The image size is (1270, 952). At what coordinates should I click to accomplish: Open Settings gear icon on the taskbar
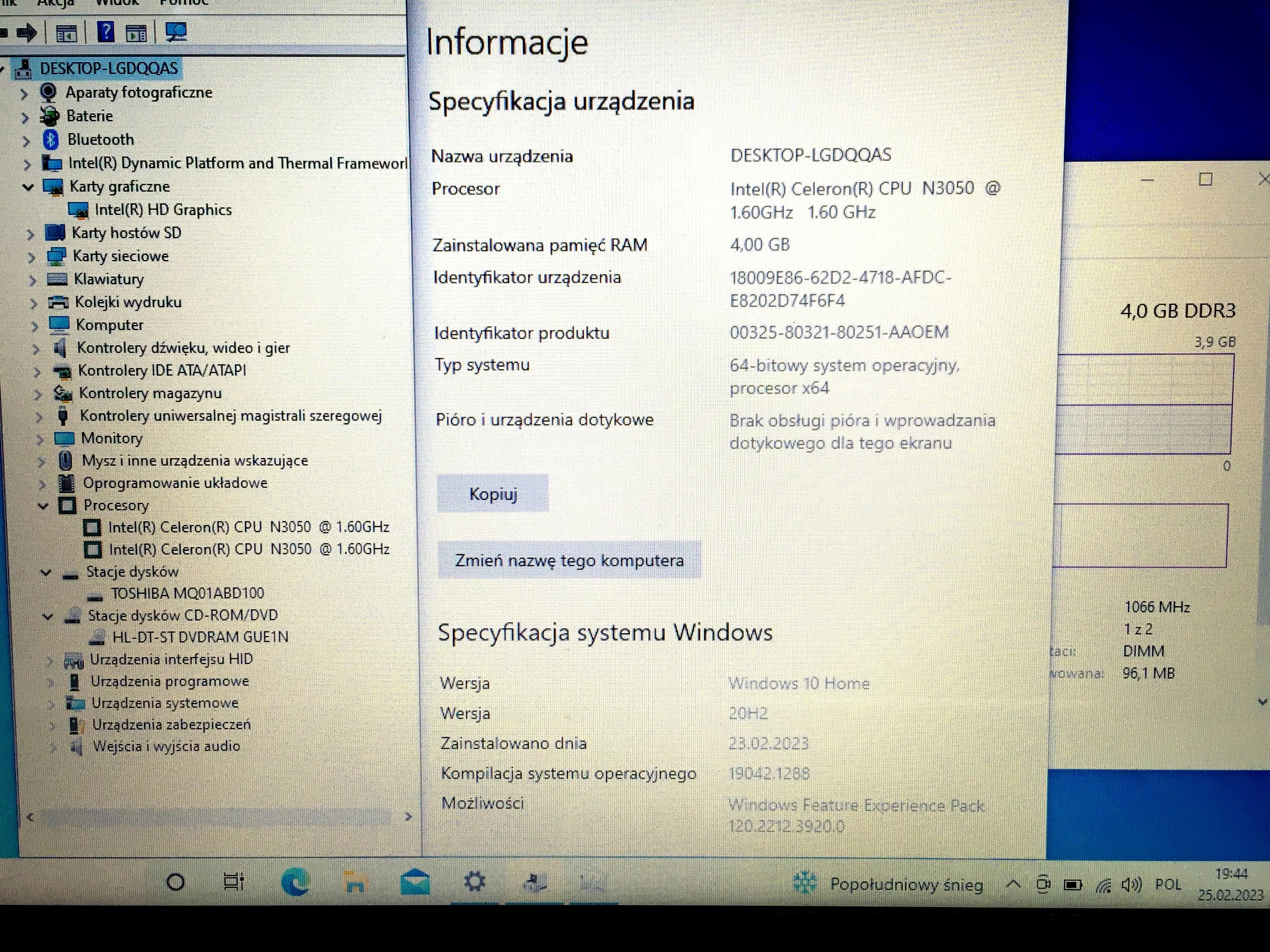coord(475,881)
